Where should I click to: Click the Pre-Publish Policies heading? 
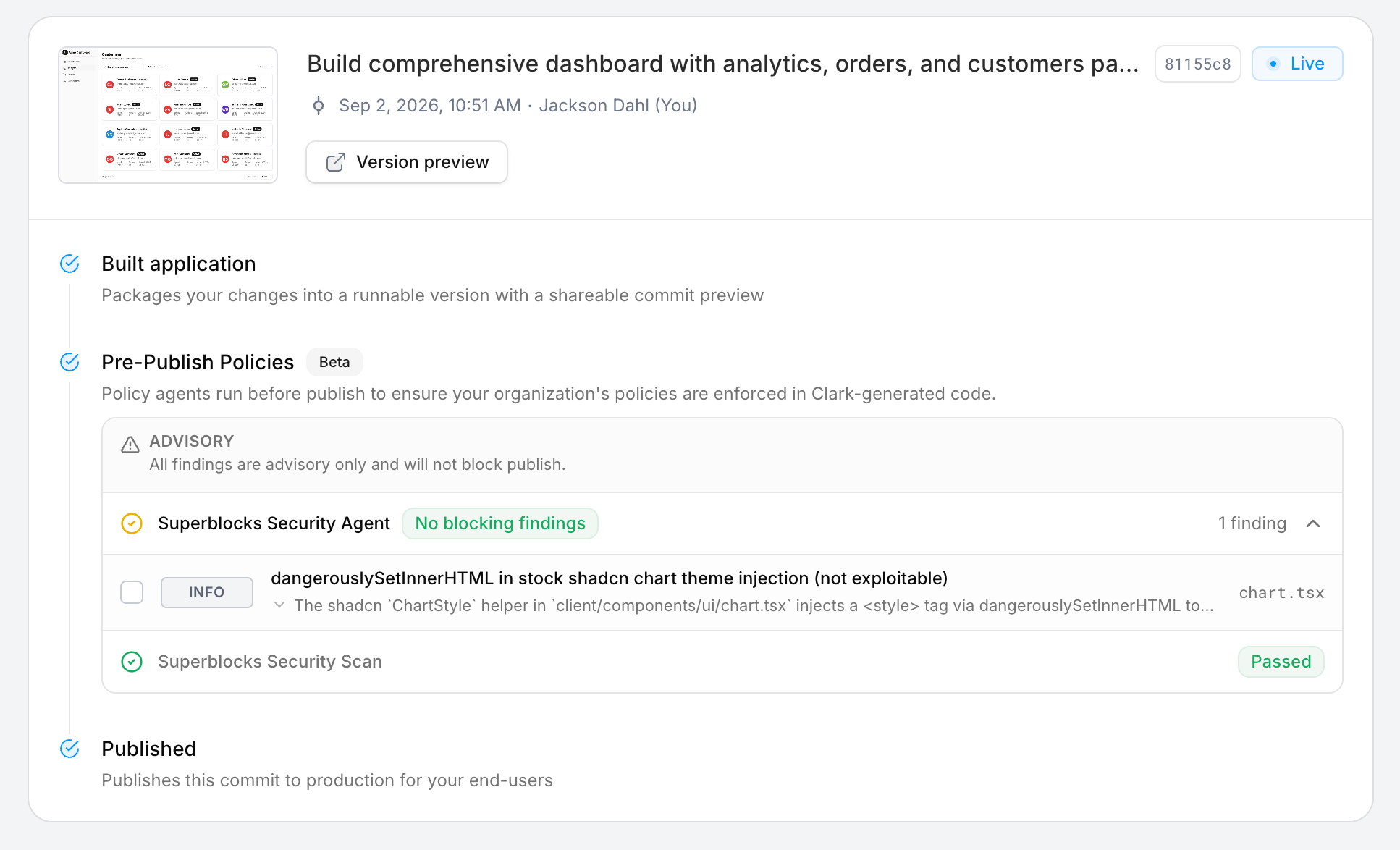coord(198,362)
